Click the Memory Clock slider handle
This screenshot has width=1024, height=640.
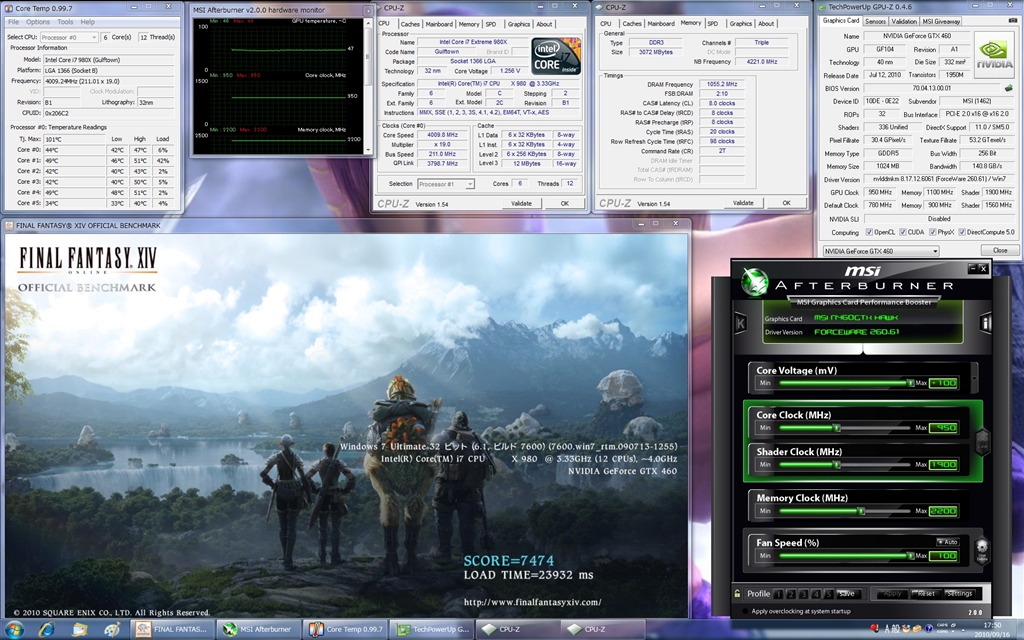coord(862,512)
